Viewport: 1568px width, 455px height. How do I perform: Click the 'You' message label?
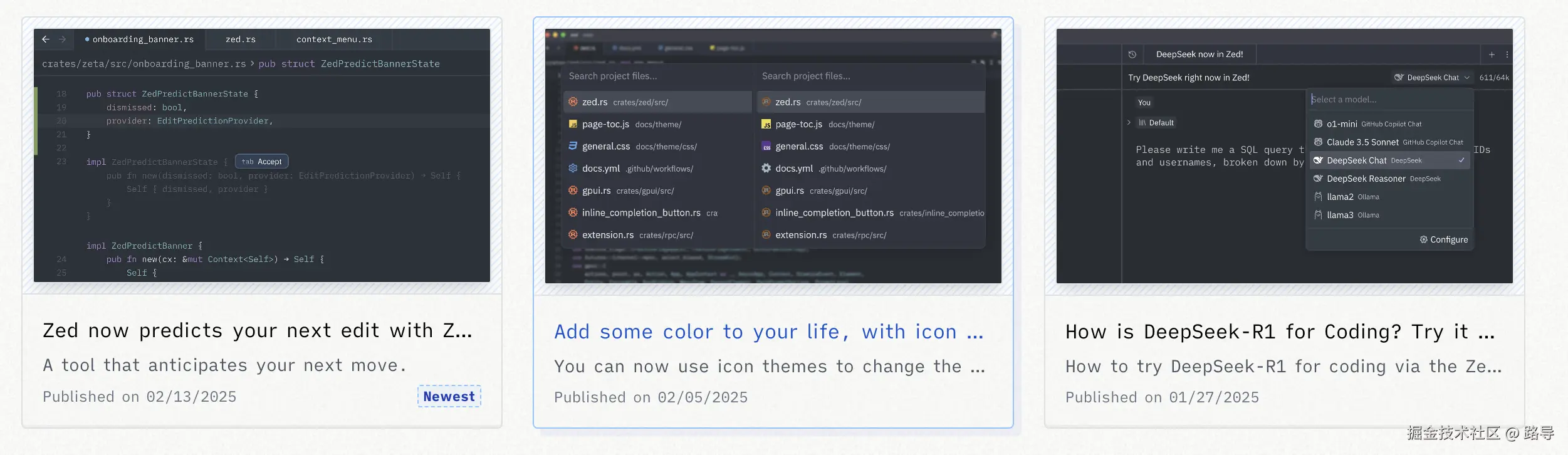tap(1144, 103)
